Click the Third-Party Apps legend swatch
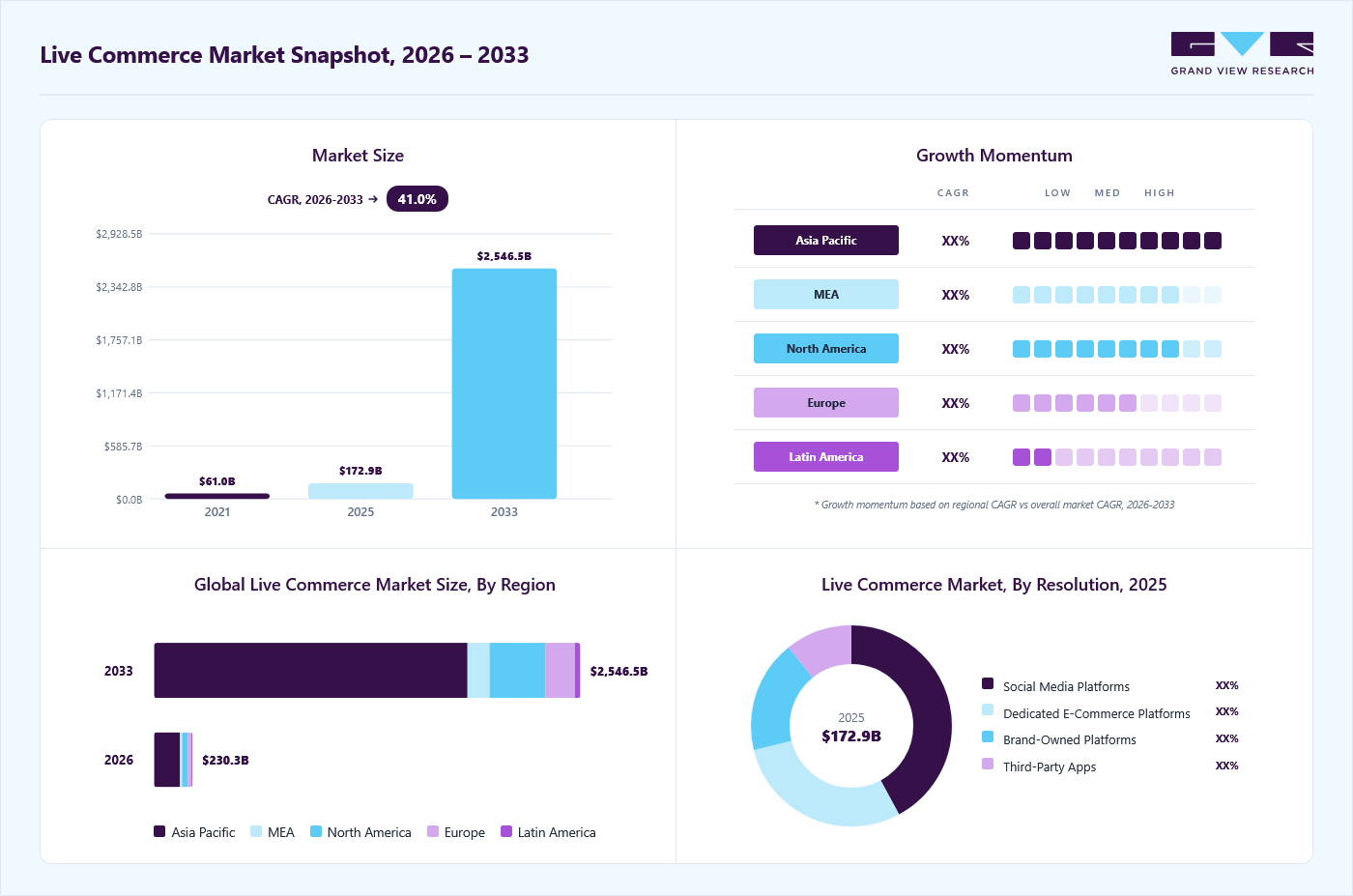The width and height of the screenshot is (1353, 896). [x=988, y=764]
